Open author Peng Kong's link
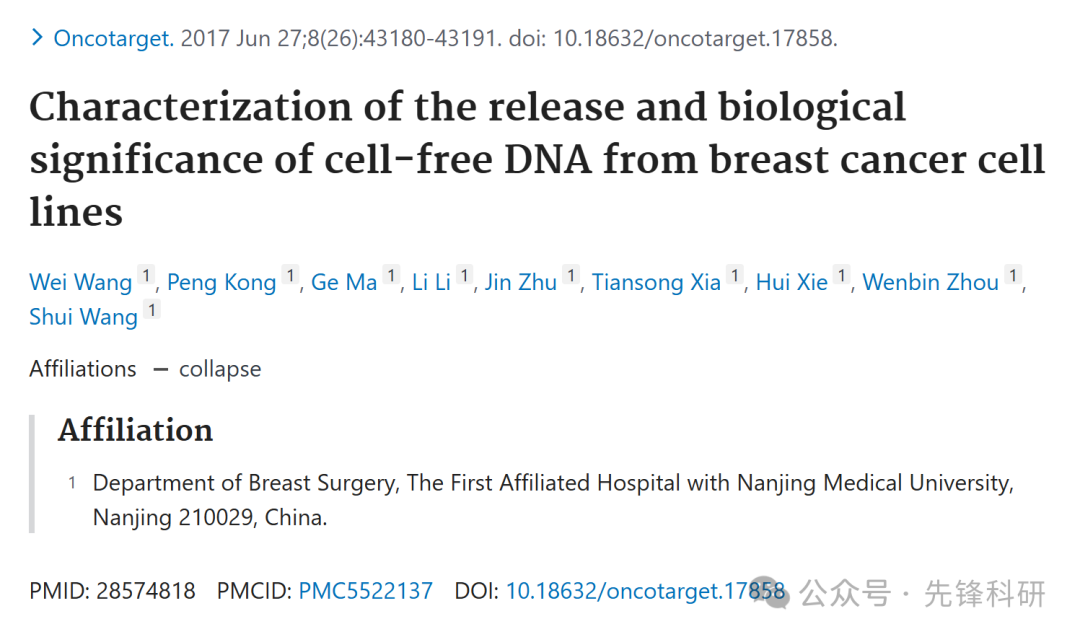1080x637 pixels. [x=221, y=282]
